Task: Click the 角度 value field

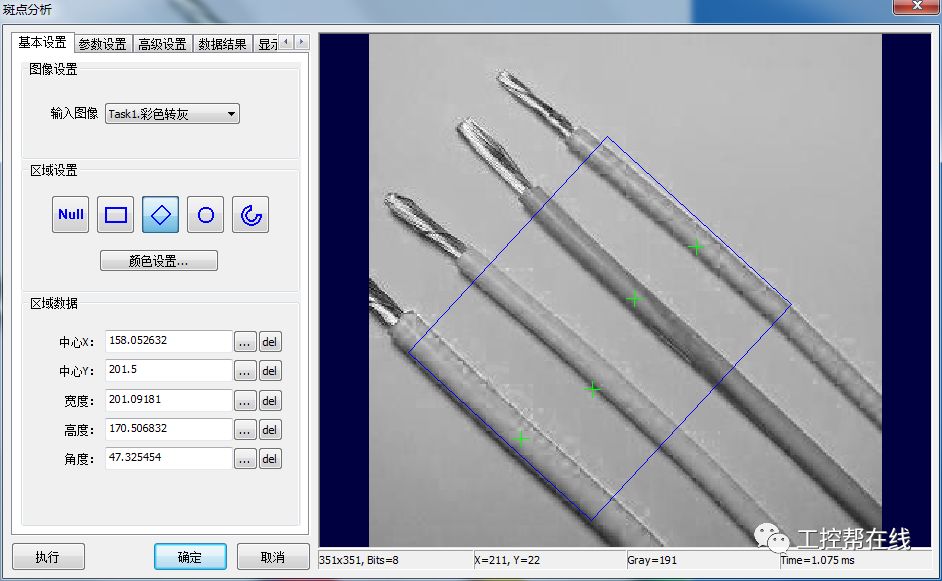Action: [x=169, y=457]
